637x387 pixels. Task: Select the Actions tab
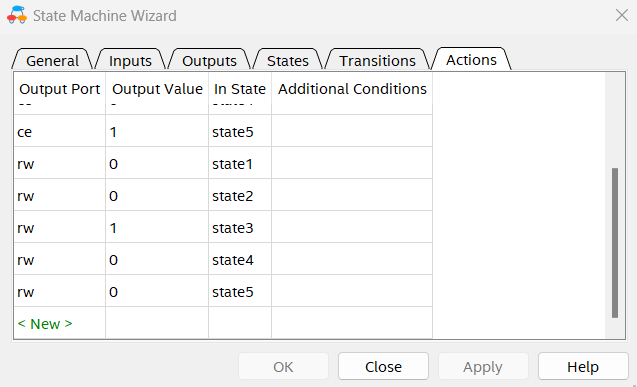[471, 60]
